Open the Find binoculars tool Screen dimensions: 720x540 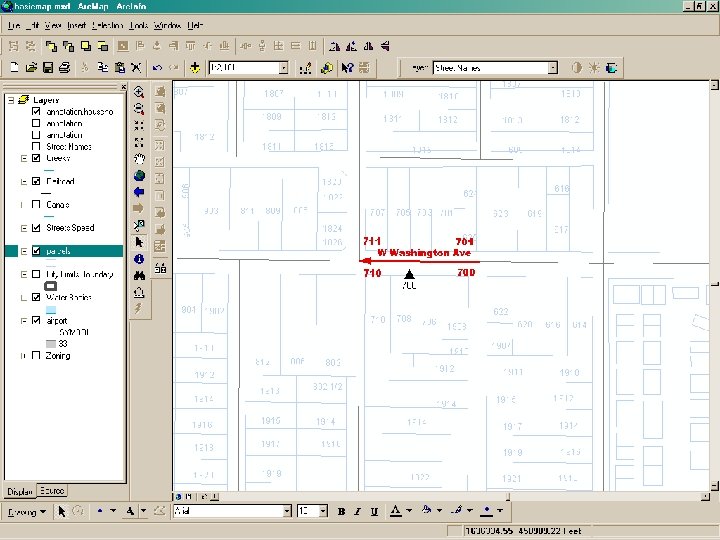[x=139, y=276]
